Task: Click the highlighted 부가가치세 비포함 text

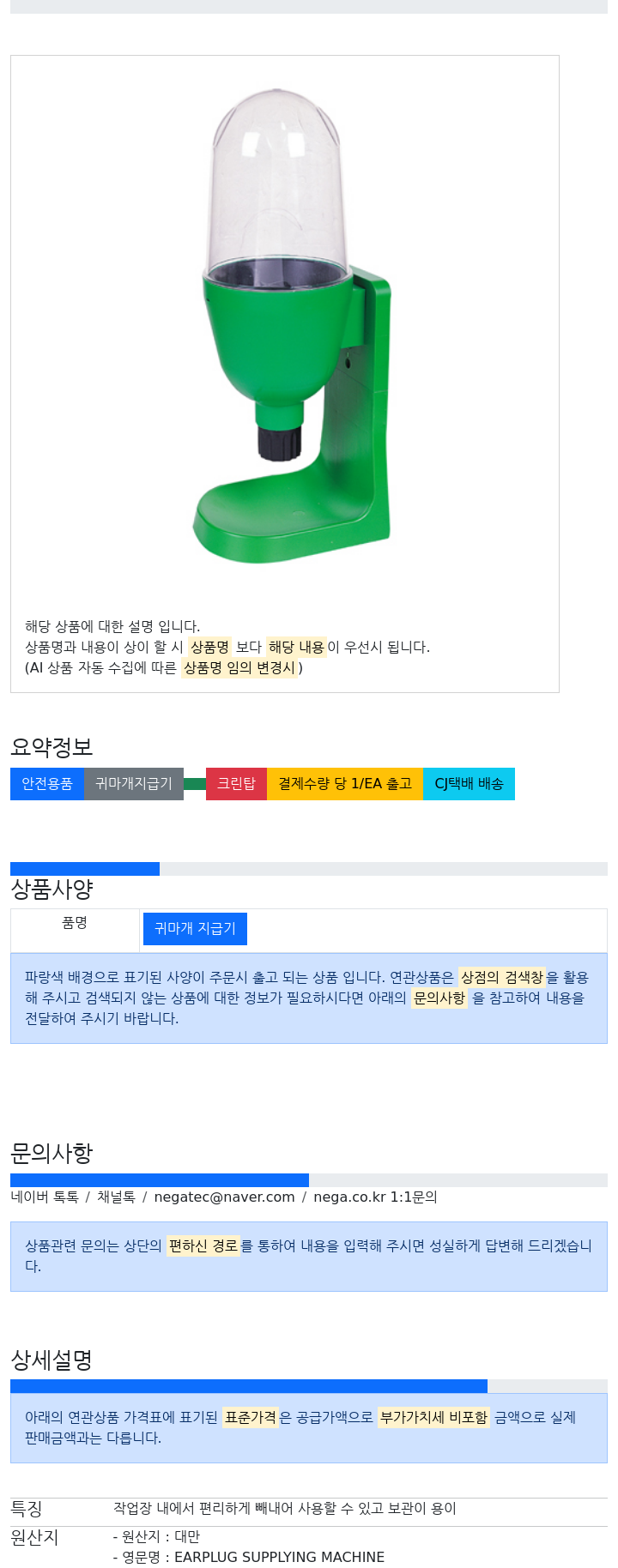Action: [x=433, y=1418]
